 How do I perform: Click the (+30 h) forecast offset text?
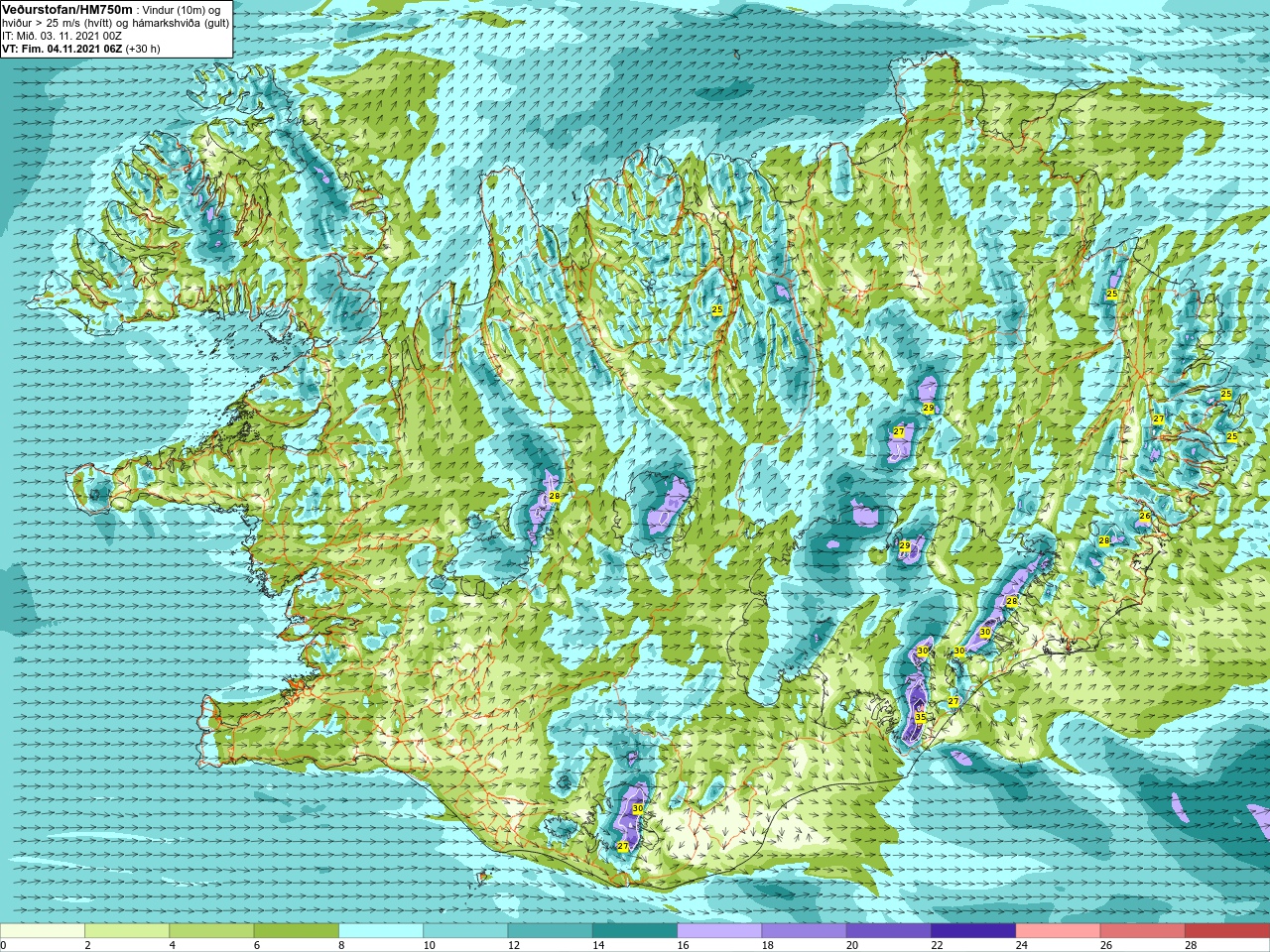click(143, 49)
